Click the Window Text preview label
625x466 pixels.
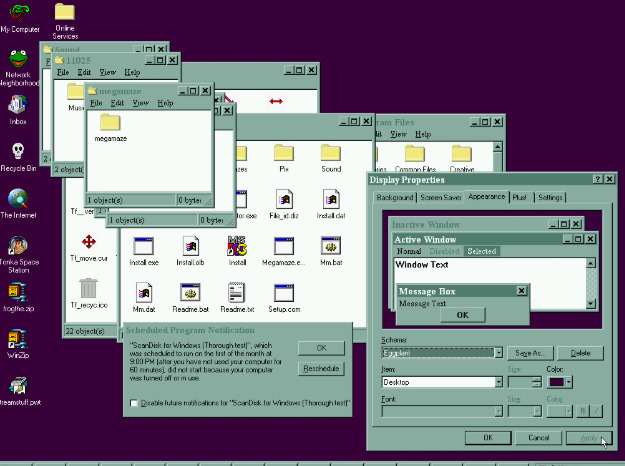tap(422, 265)
